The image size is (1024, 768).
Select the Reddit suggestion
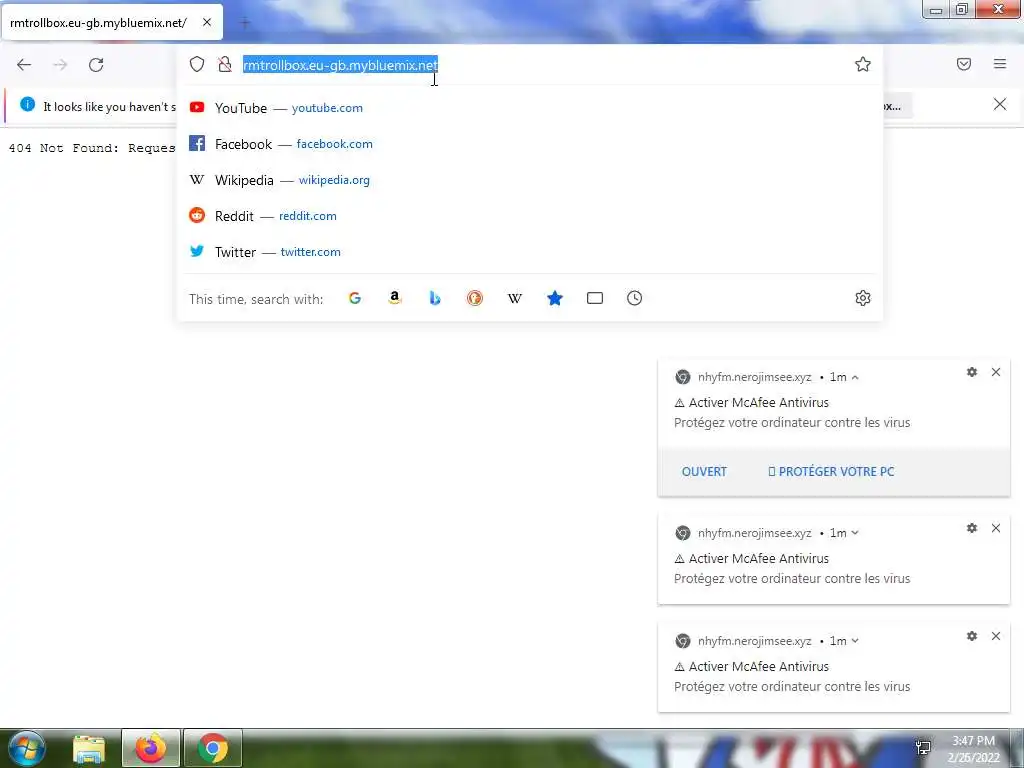click(529, 216)
